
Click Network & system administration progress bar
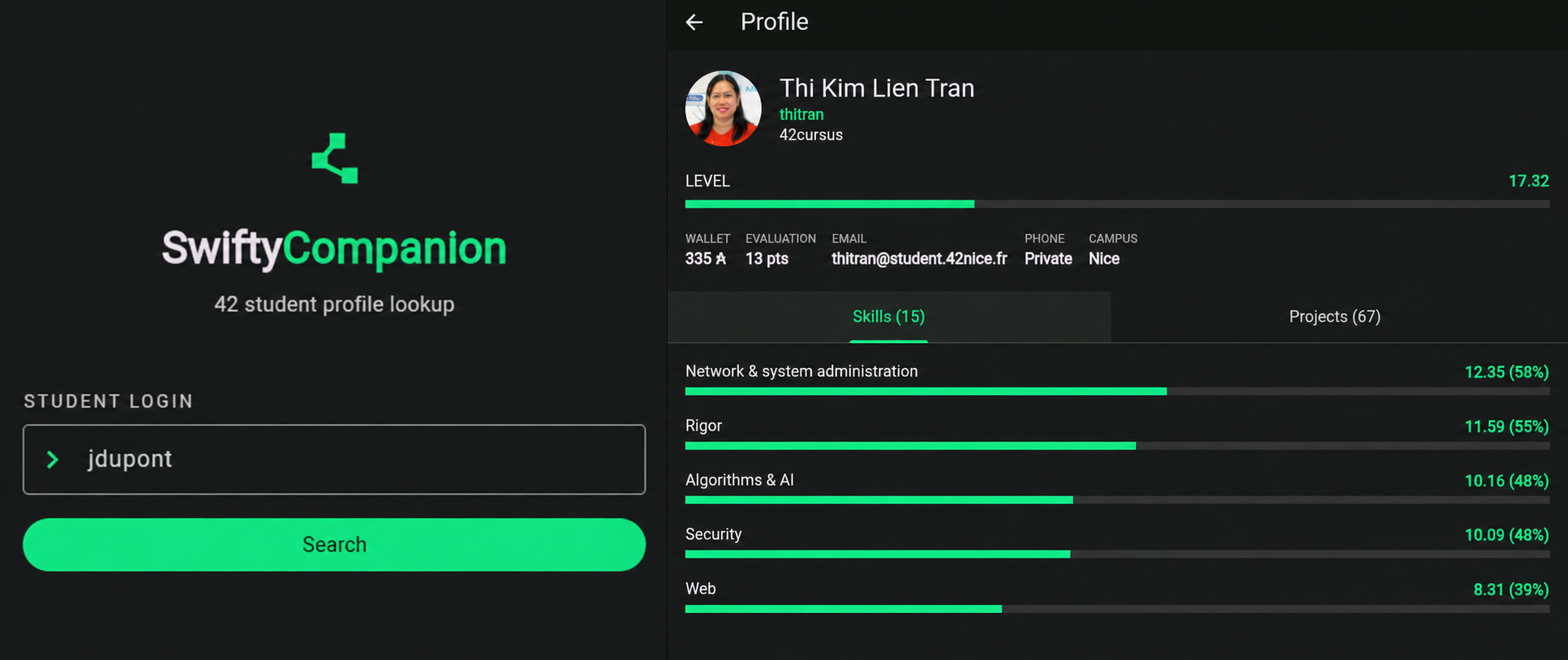(1117, 392)
